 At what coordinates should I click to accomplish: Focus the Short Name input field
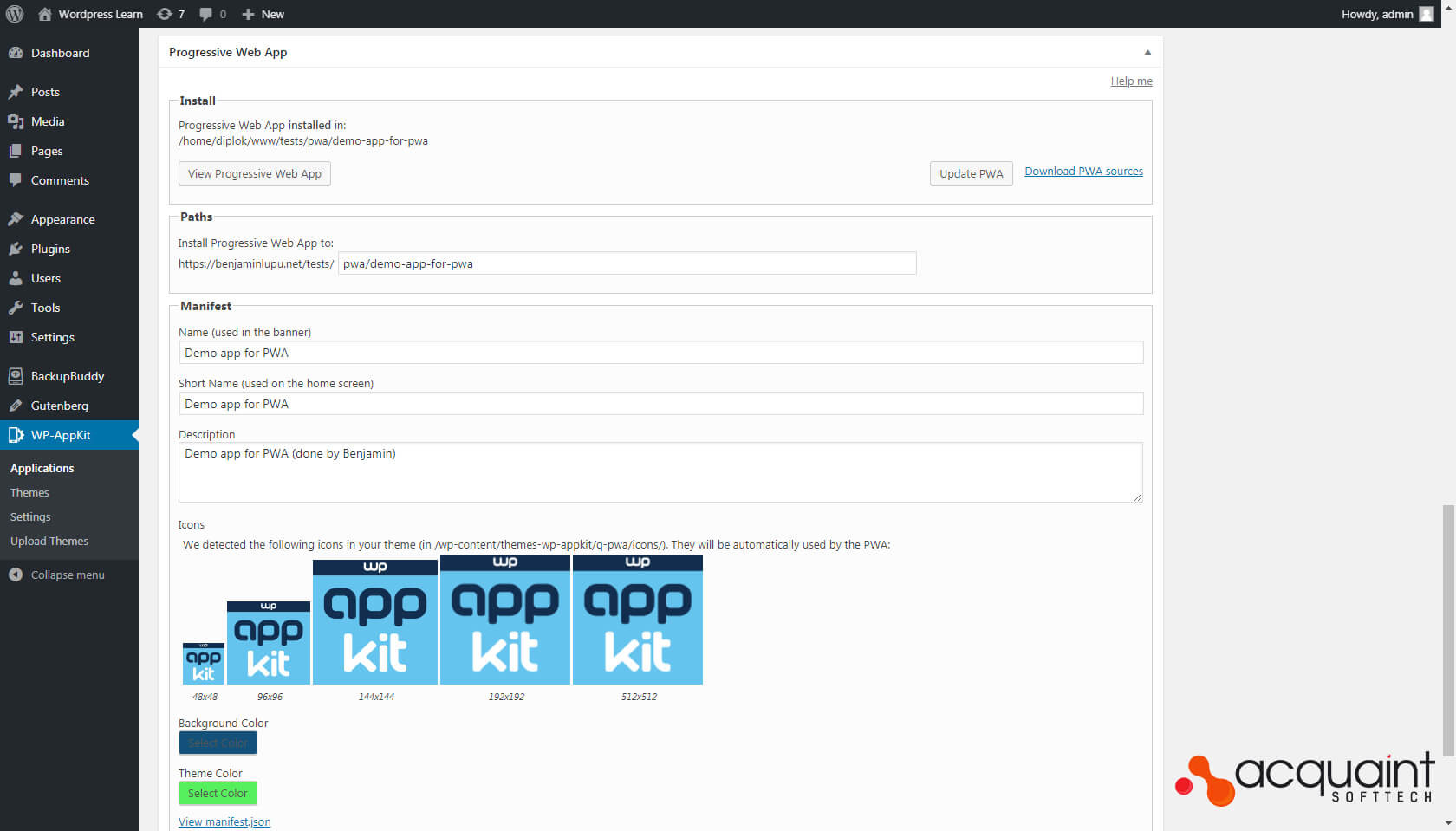(x=660, y=404)
